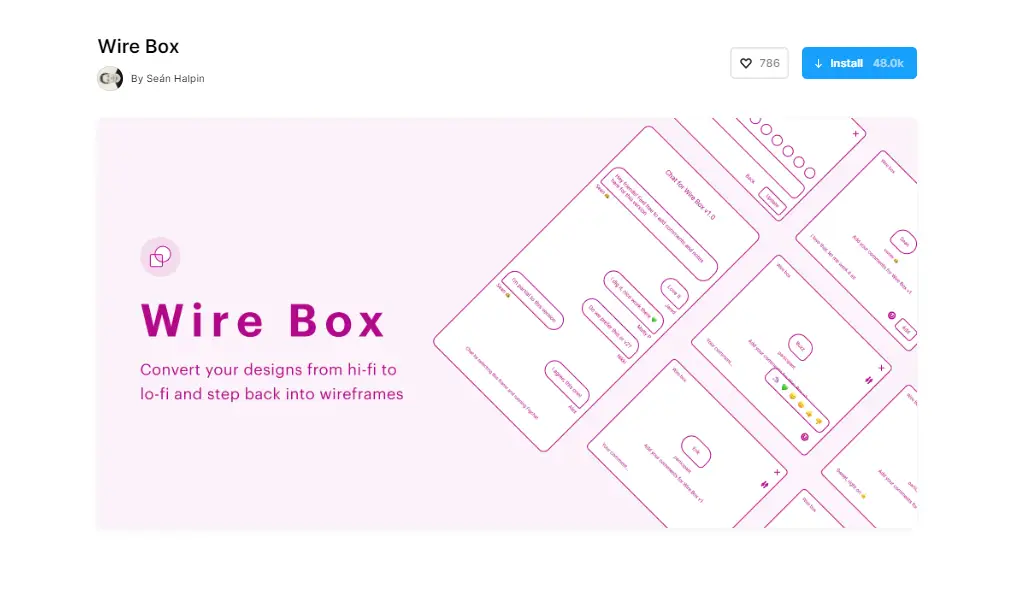Click the 48.0k install count
The width and height of the screenshot is (1014, 605).
tap(888, 63)
